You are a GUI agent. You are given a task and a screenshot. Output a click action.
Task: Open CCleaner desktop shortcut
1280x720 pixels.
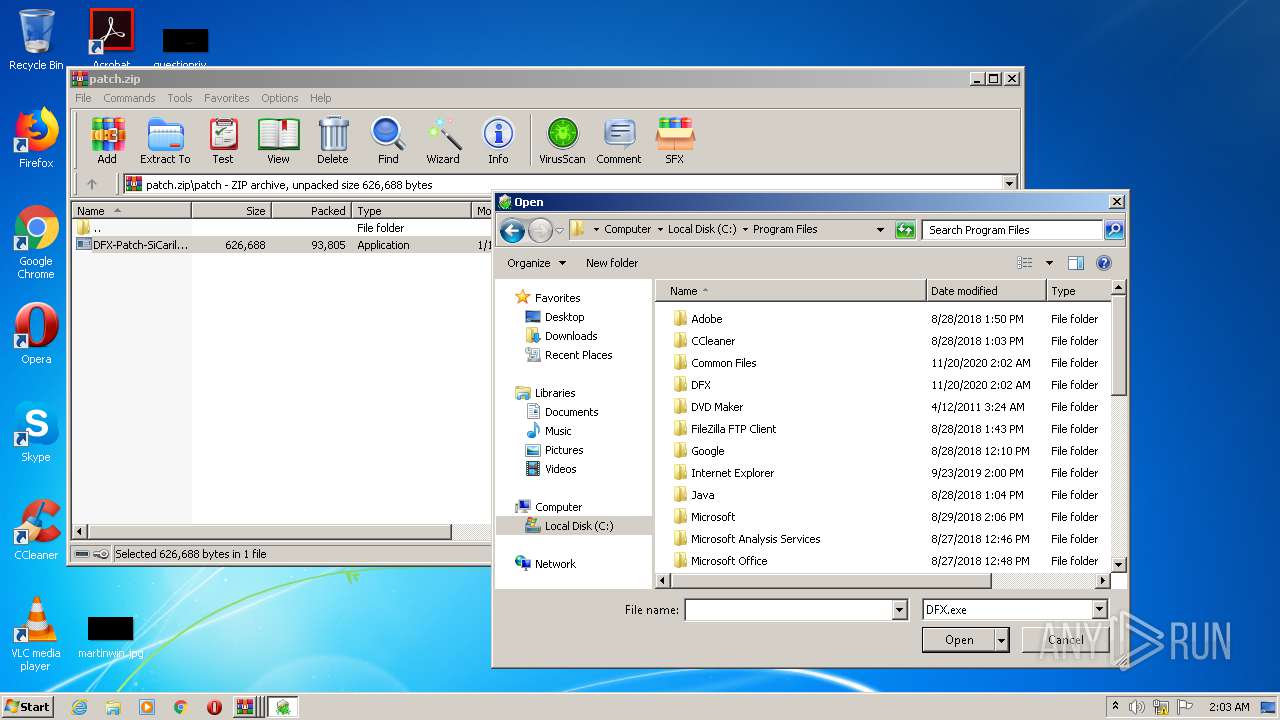(36, 530)
